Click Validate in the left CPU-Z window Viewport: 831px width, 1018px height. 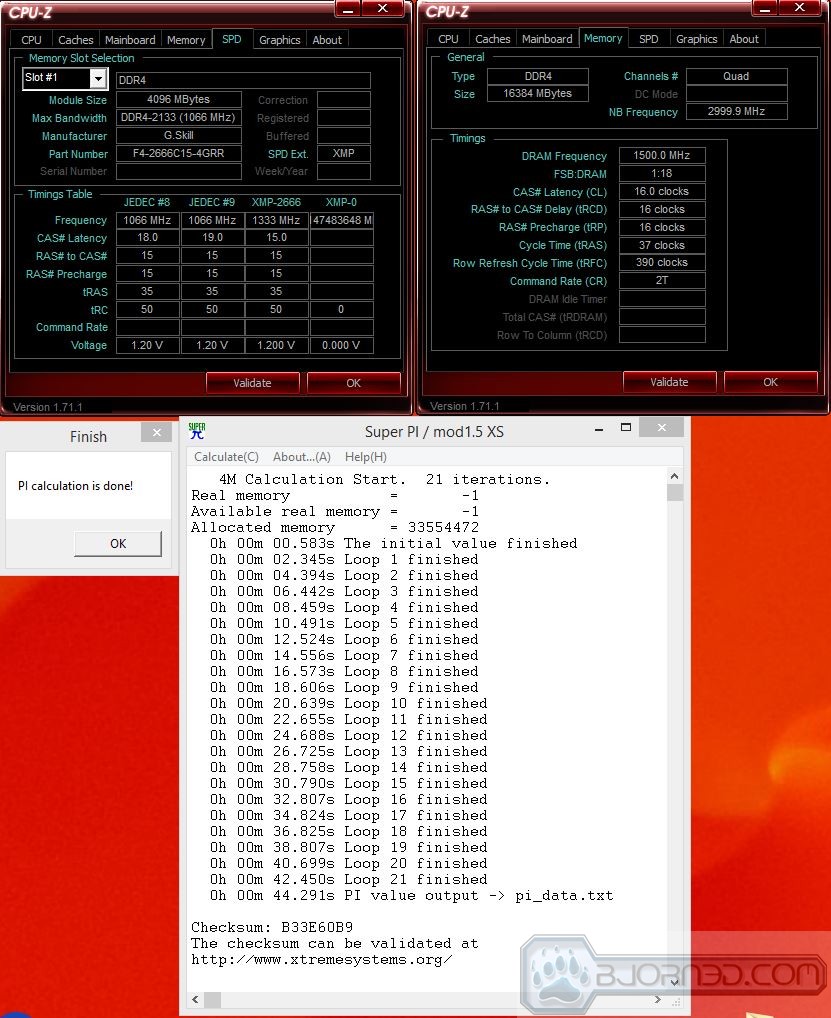coord(253,382)
